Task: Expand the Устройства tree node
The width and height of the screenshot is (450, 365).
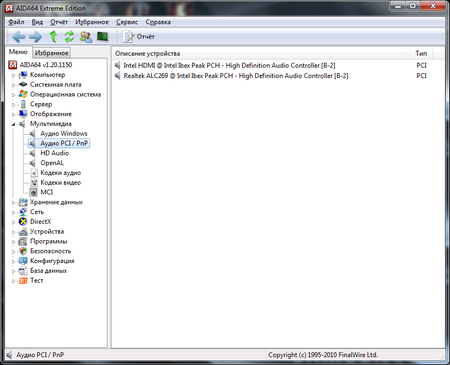Action: tap(14, 232)
